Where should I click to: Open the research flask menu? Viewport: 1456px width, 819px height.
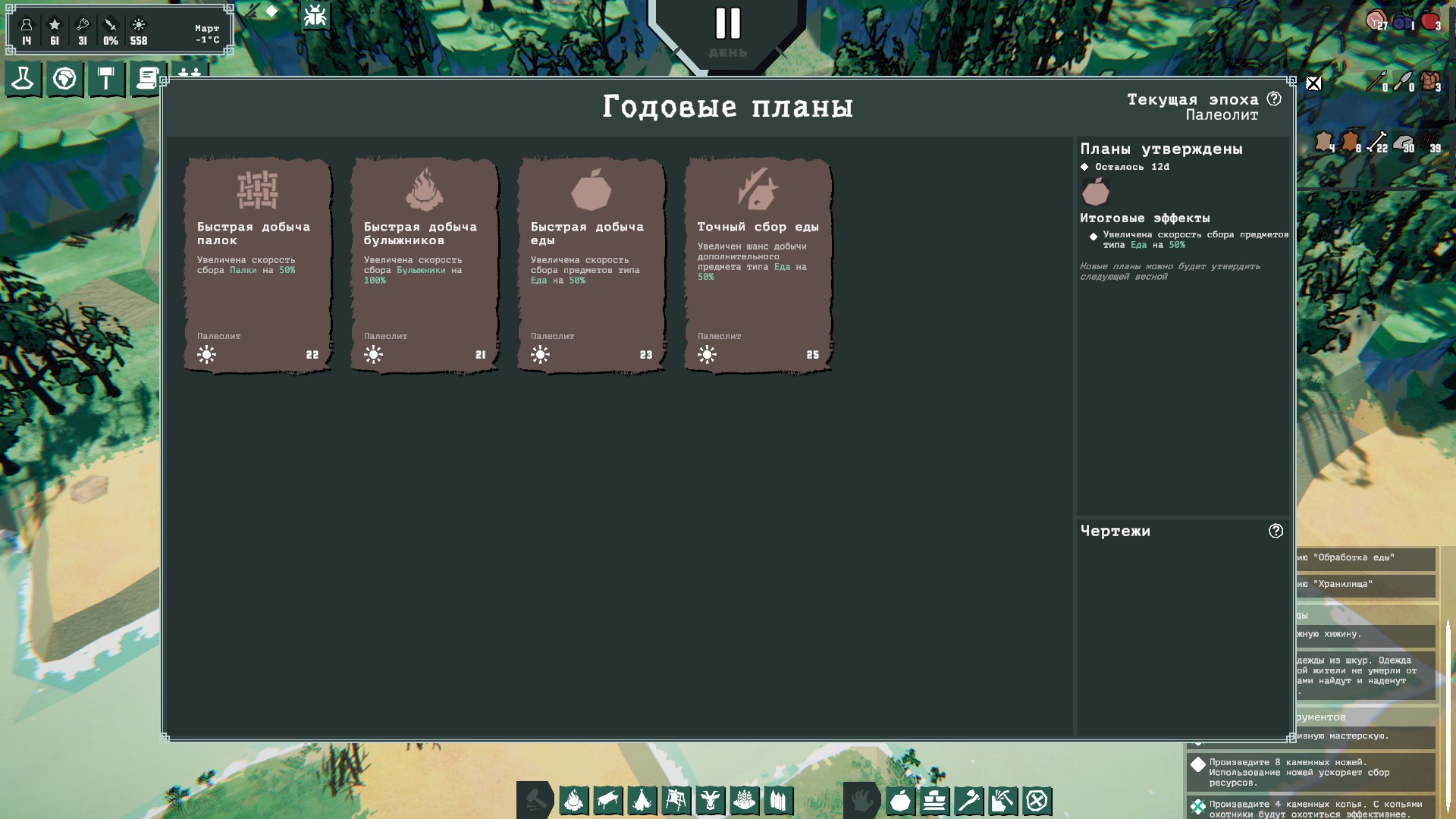23,79
